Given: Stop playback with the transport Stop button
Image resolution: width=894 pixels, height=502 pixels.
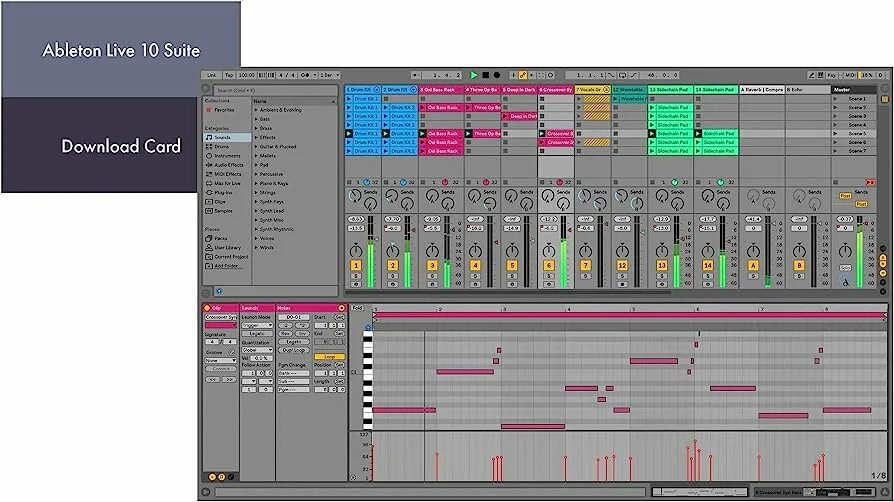Looking at the screenshot, I should click(x=486, y=75).
